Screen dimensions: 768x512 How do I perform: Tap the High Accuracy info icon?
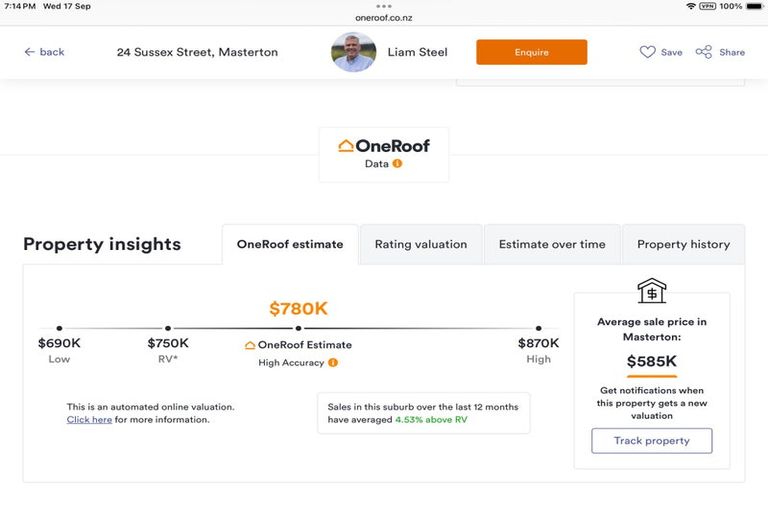tap(333, 363)
